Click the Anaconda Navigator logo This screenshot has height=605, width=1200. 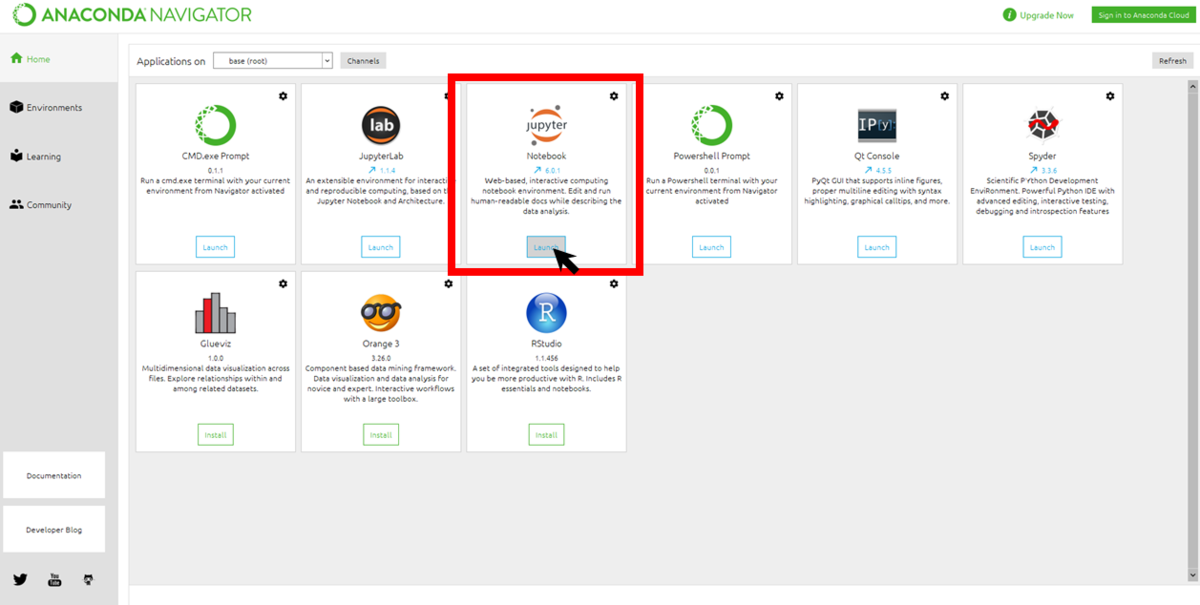(132, 15)
